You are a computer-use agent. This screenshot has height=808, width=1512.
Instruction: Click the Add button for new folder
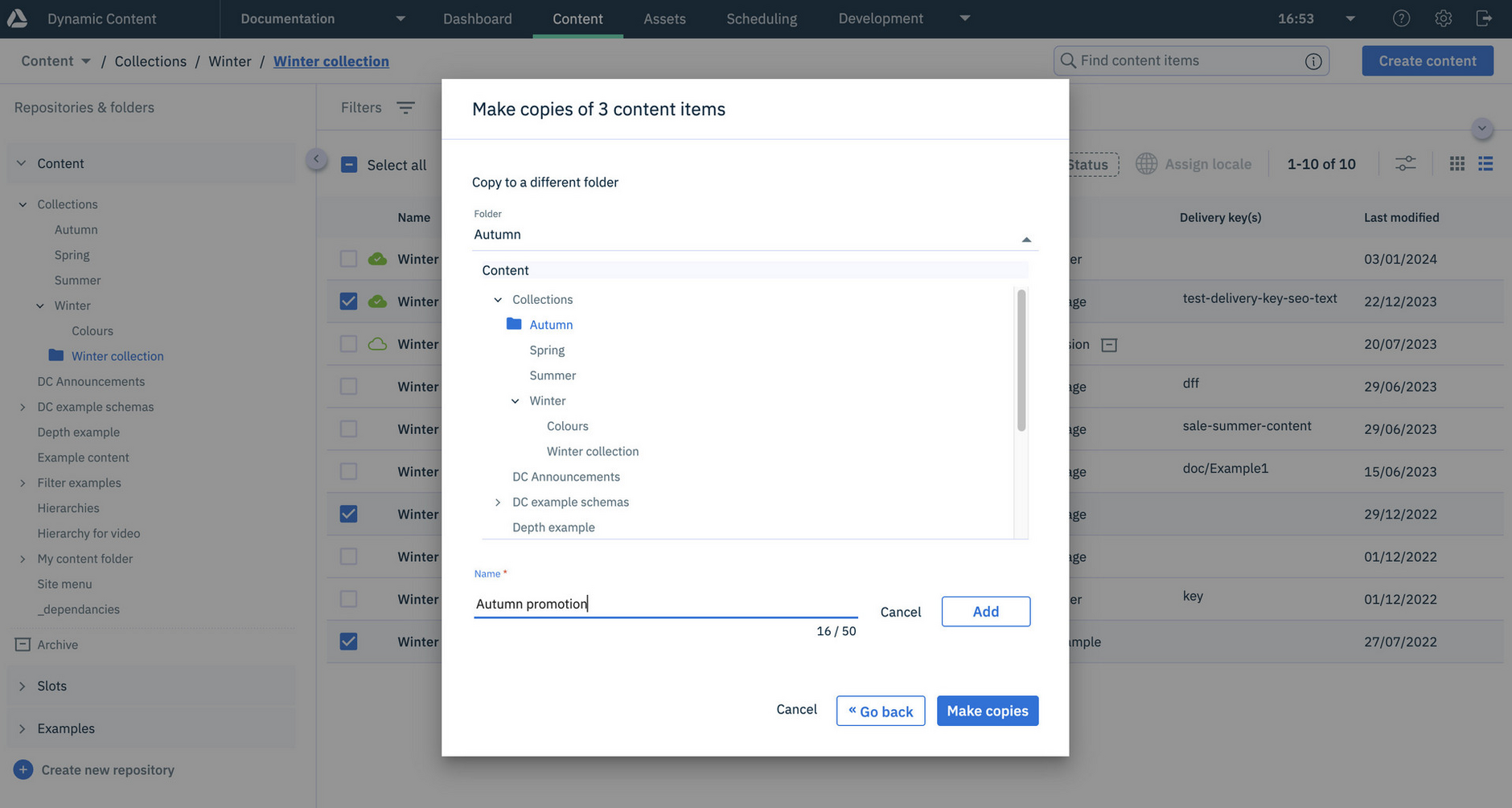click(x=985, y=612)
